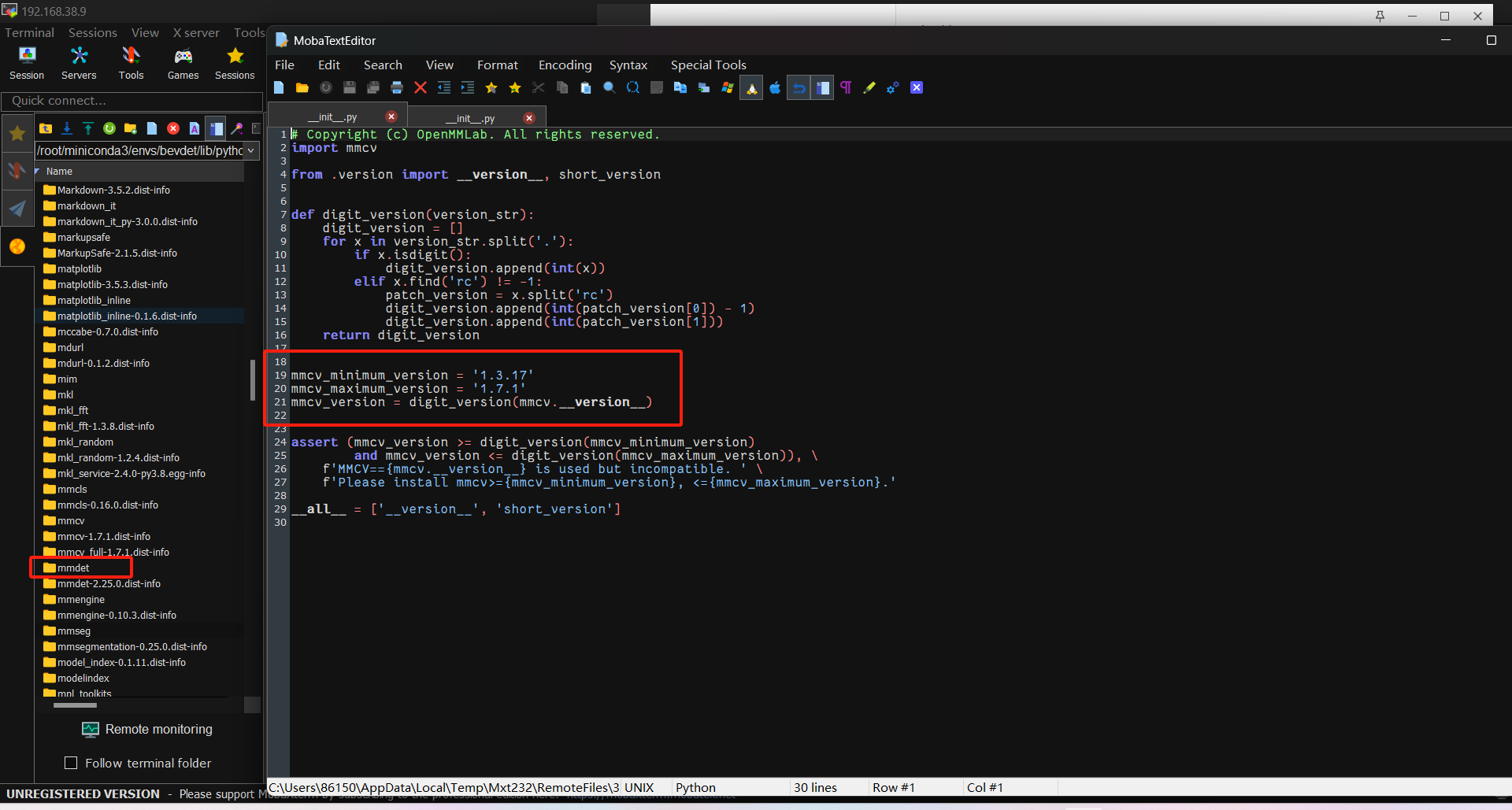
Task: Click the Find magnifier icon
Action: [x=610, y=87]
